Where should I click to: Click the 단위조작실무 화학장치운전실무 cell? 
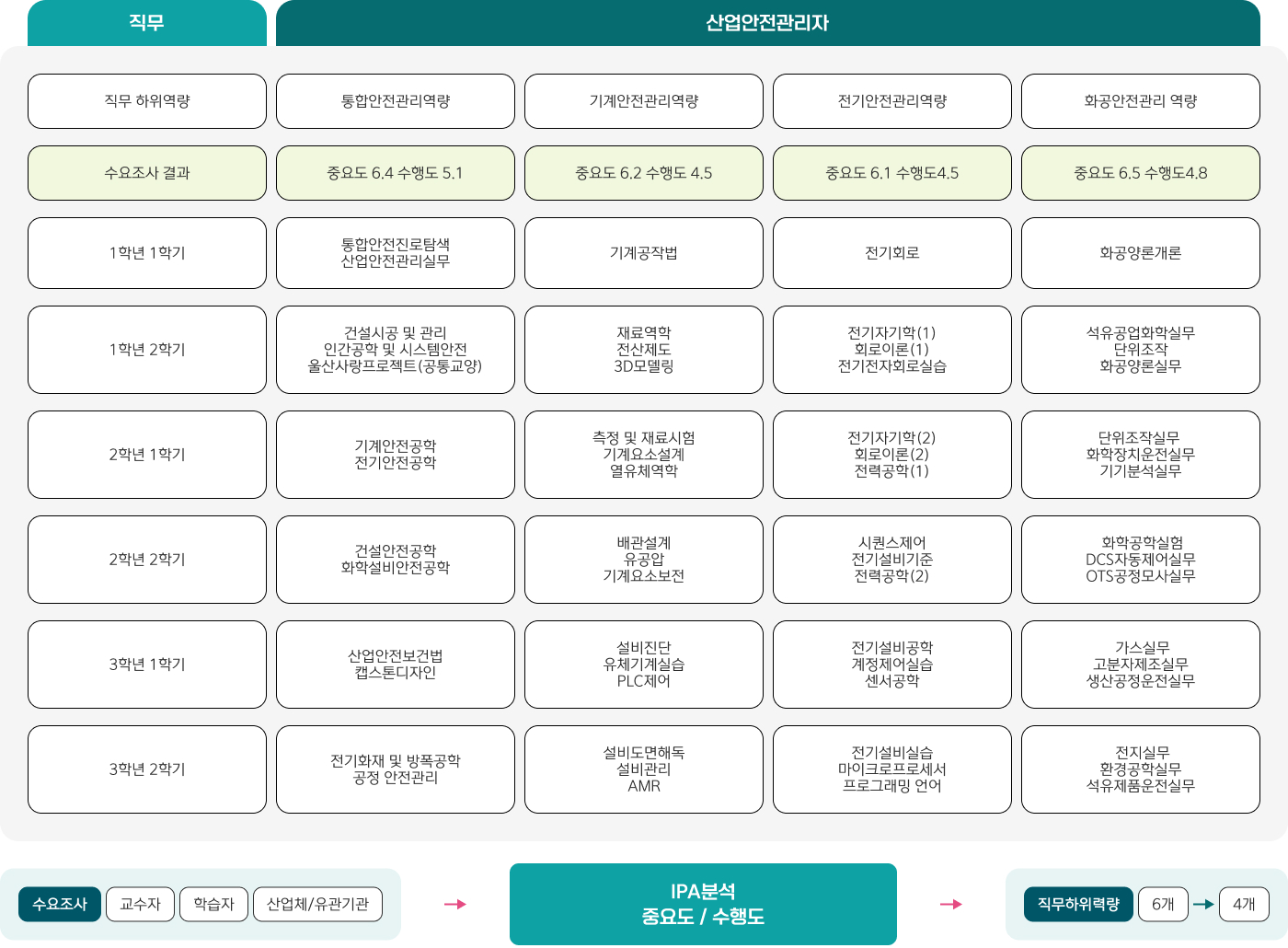[x=1141, y=455]
